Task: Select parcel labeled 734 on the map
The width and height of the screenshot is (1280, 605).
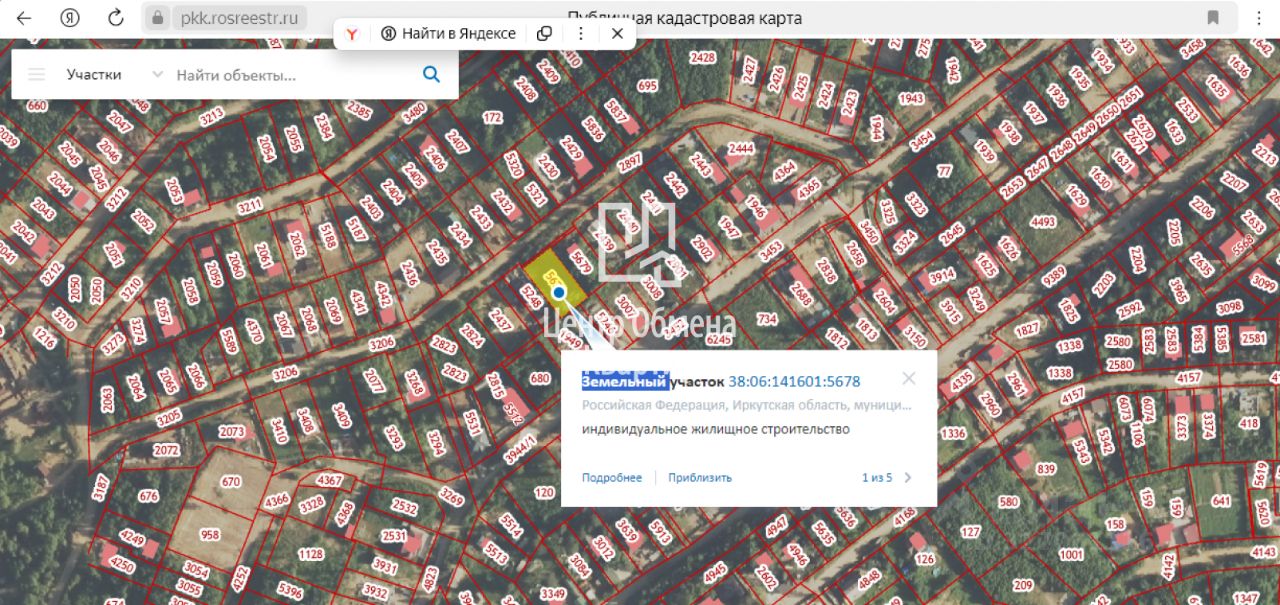Action: [x=767, y=319]
